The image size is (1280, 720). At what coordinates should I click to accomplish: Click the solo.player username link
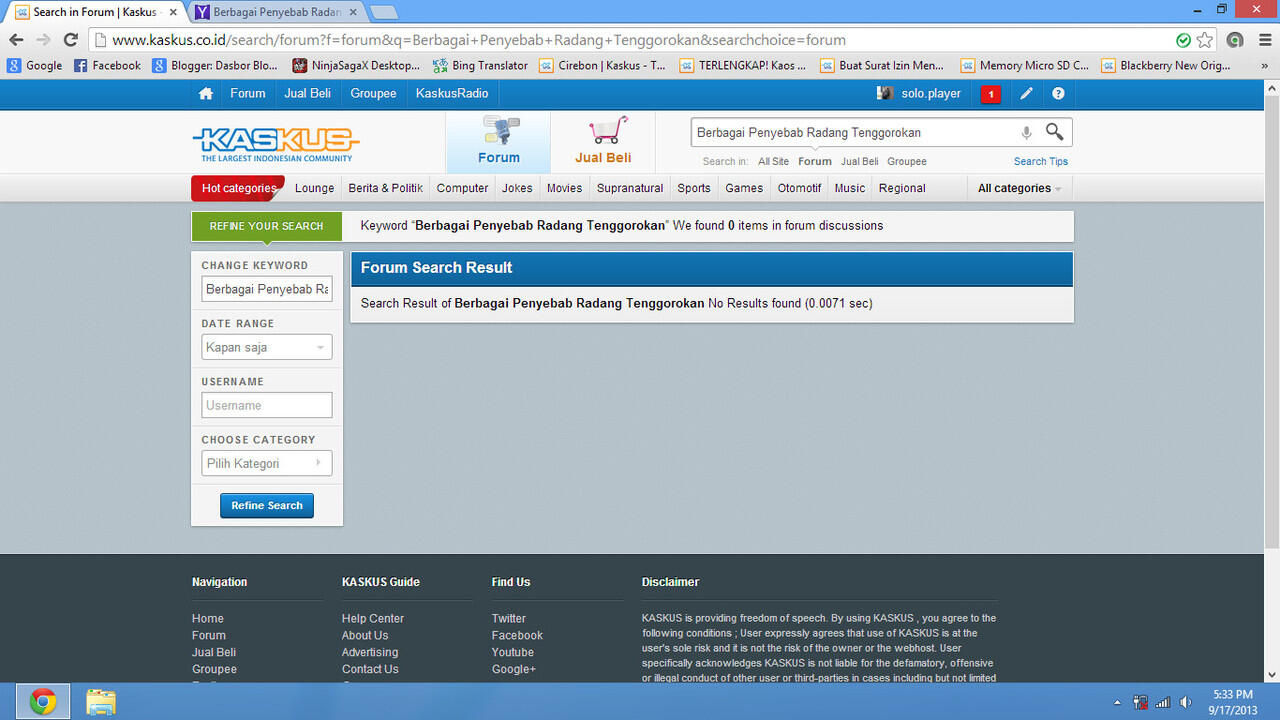(x=931, y=93)
